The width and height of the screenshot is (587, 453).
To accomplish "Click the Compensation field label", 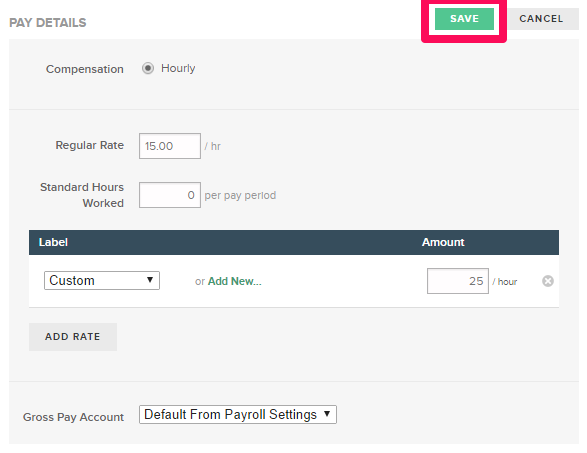I will click(x=85, y=69).
